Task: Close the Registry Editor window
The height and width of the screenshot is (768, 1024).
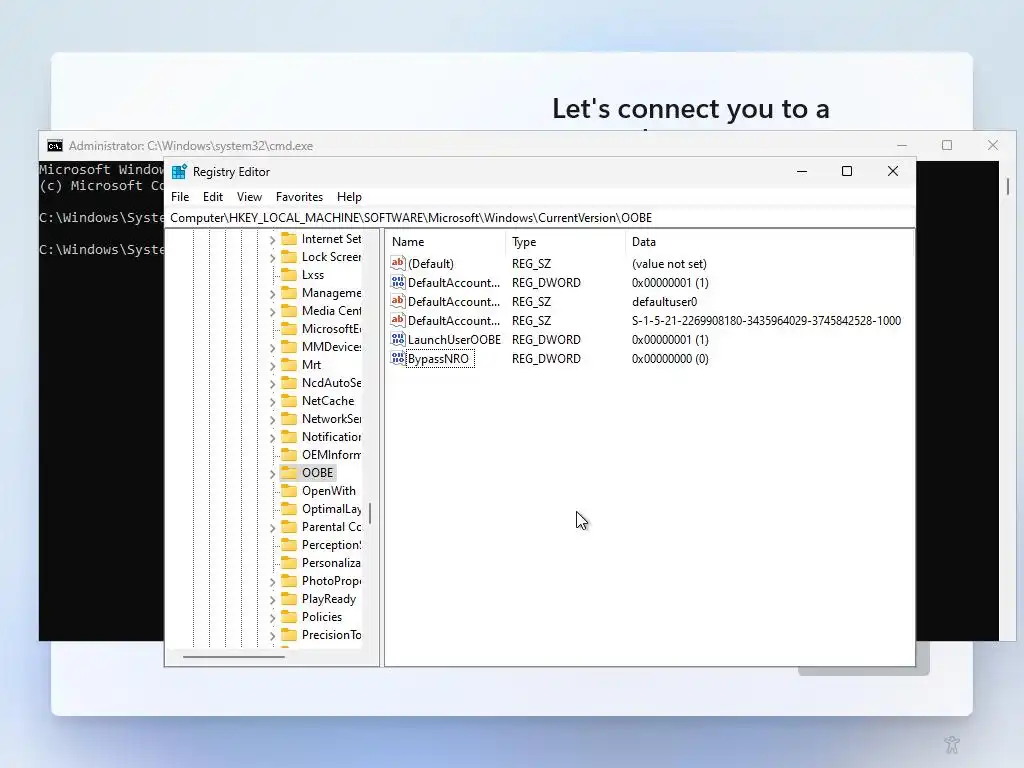Action: pyautogui.click(x=893, y=171)
